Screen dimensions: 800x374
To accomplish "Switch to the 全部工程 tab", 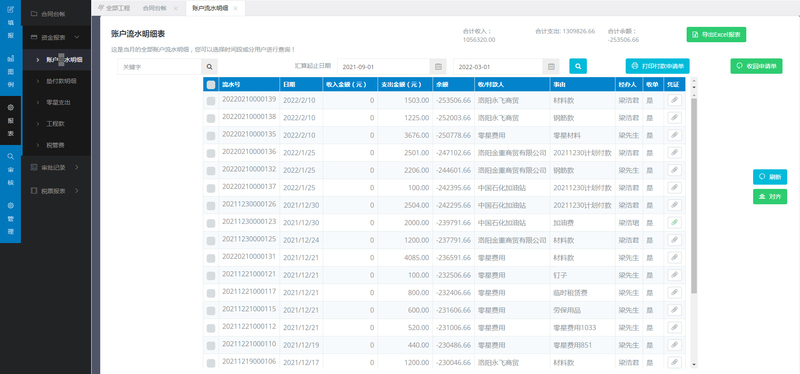I will click(115, 8).
